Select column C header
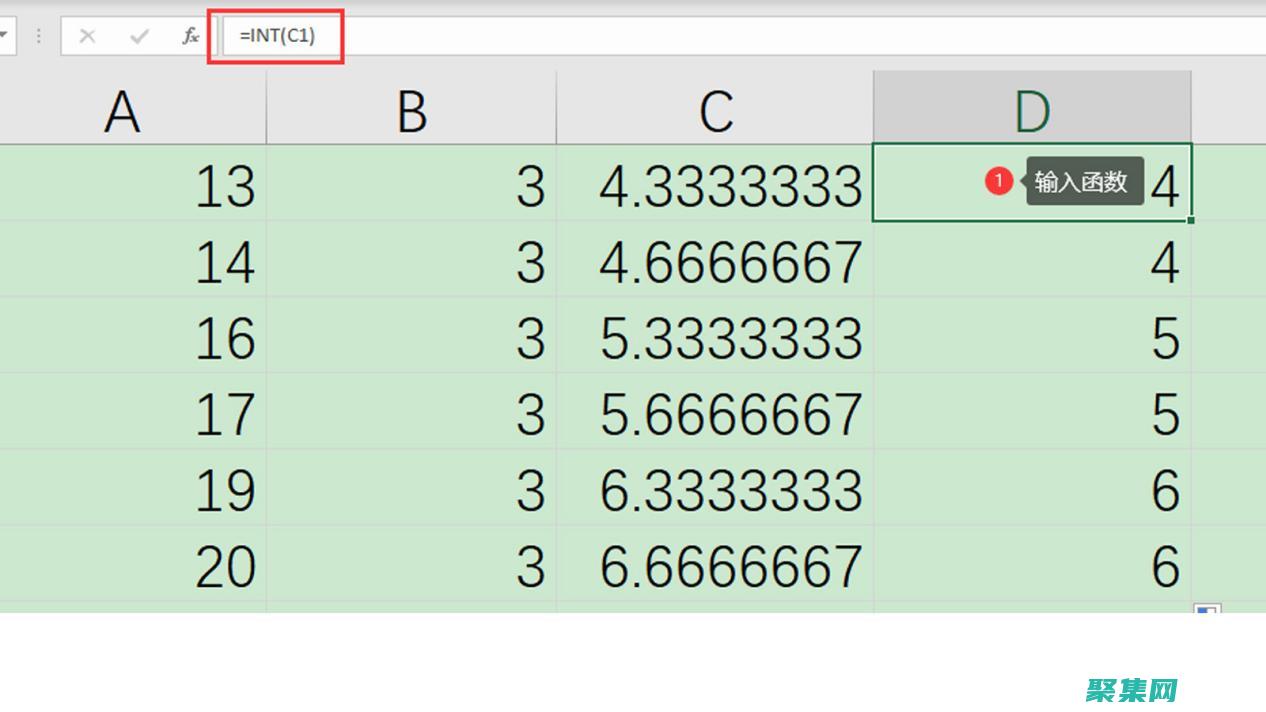This screenshot has width=1266, height=712. [x=715, y=110]
